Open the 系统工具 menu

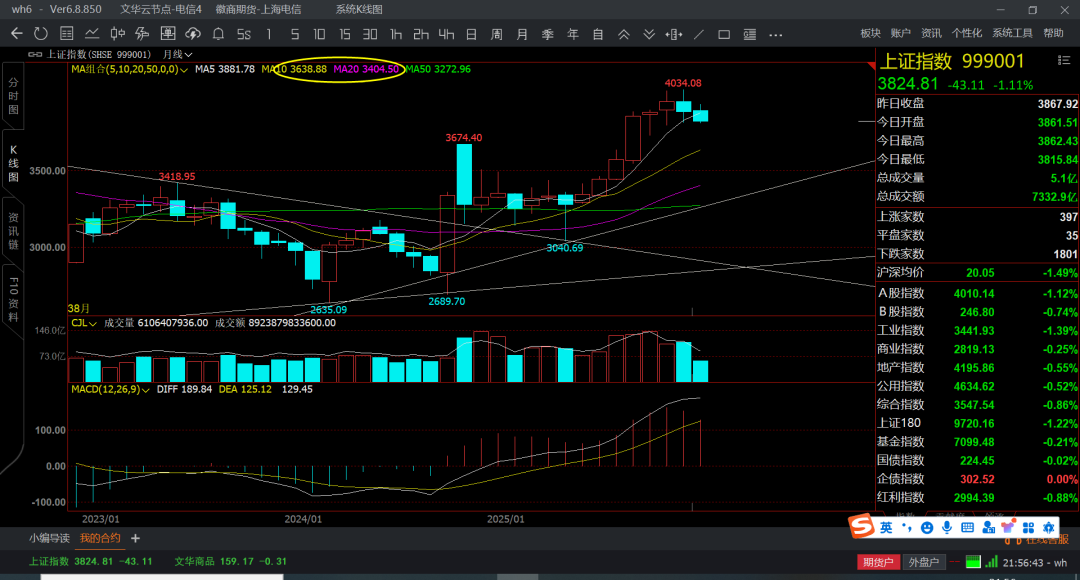click(1012, 33)
